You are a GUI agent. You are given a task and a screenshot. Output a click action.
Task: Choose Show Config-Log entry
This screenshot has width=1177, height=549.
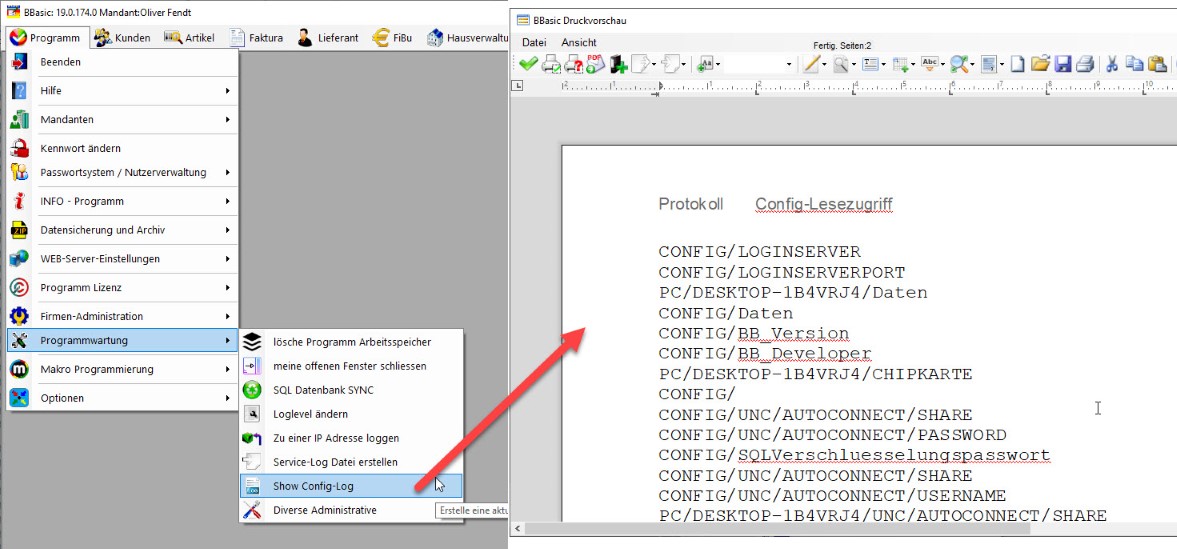tap(351, 487)
